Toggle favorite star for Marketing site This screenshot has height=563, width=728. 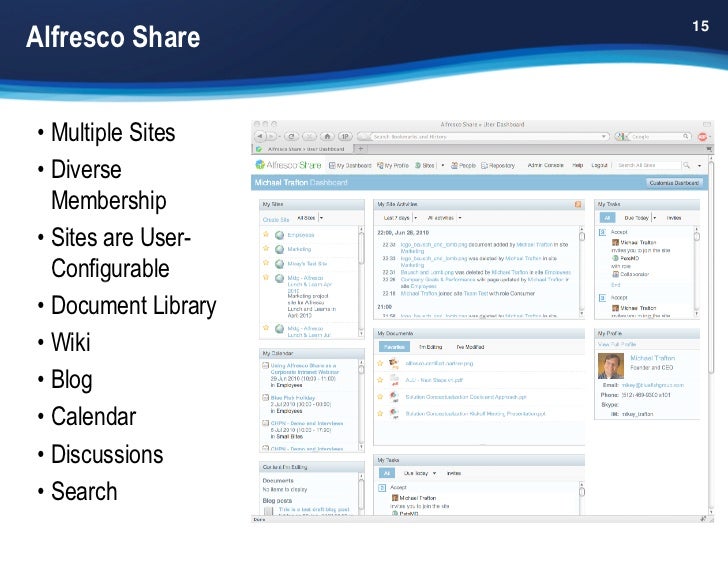pyautogui.click(x=266, y=248)
